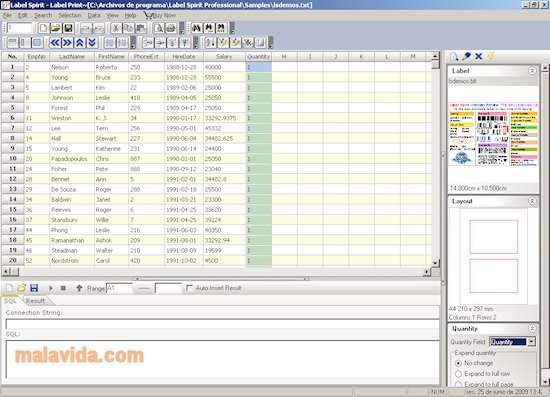
Task: Click the double down arrow navigation icon
Action: coord(92,43)
